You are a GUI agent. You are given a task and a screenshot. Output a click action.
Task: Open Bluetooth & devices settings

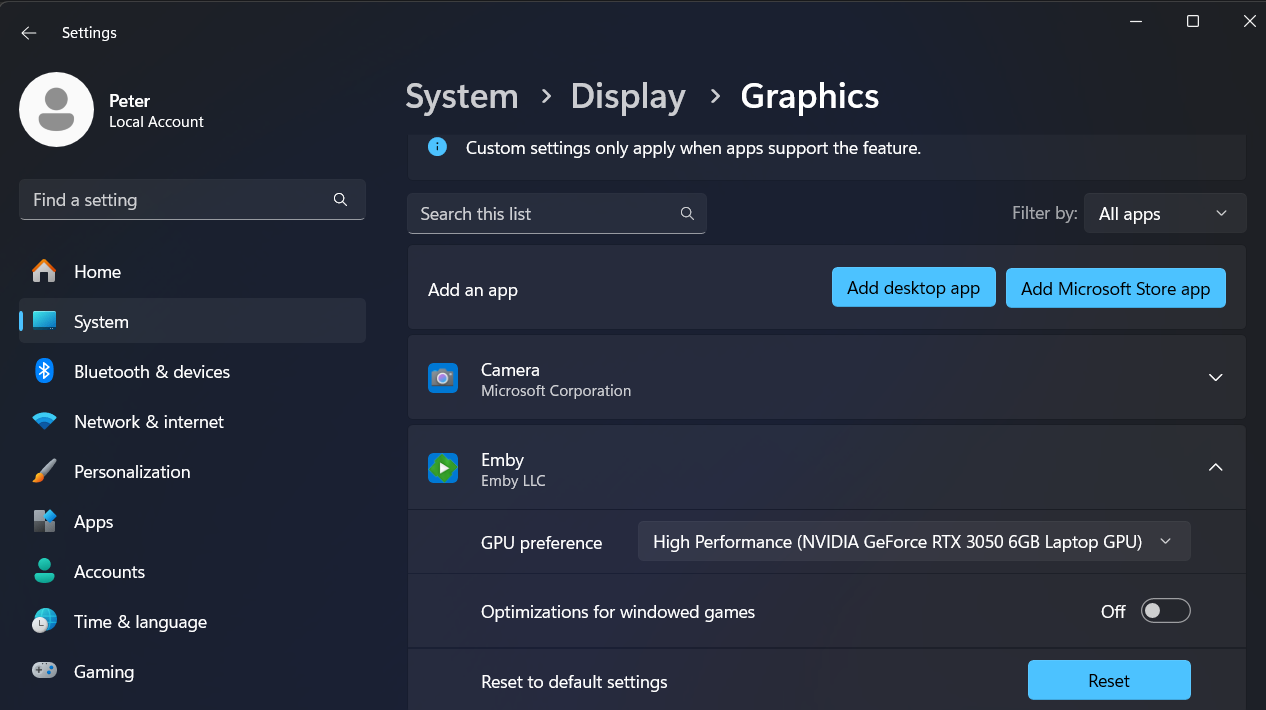pos(151,372)
